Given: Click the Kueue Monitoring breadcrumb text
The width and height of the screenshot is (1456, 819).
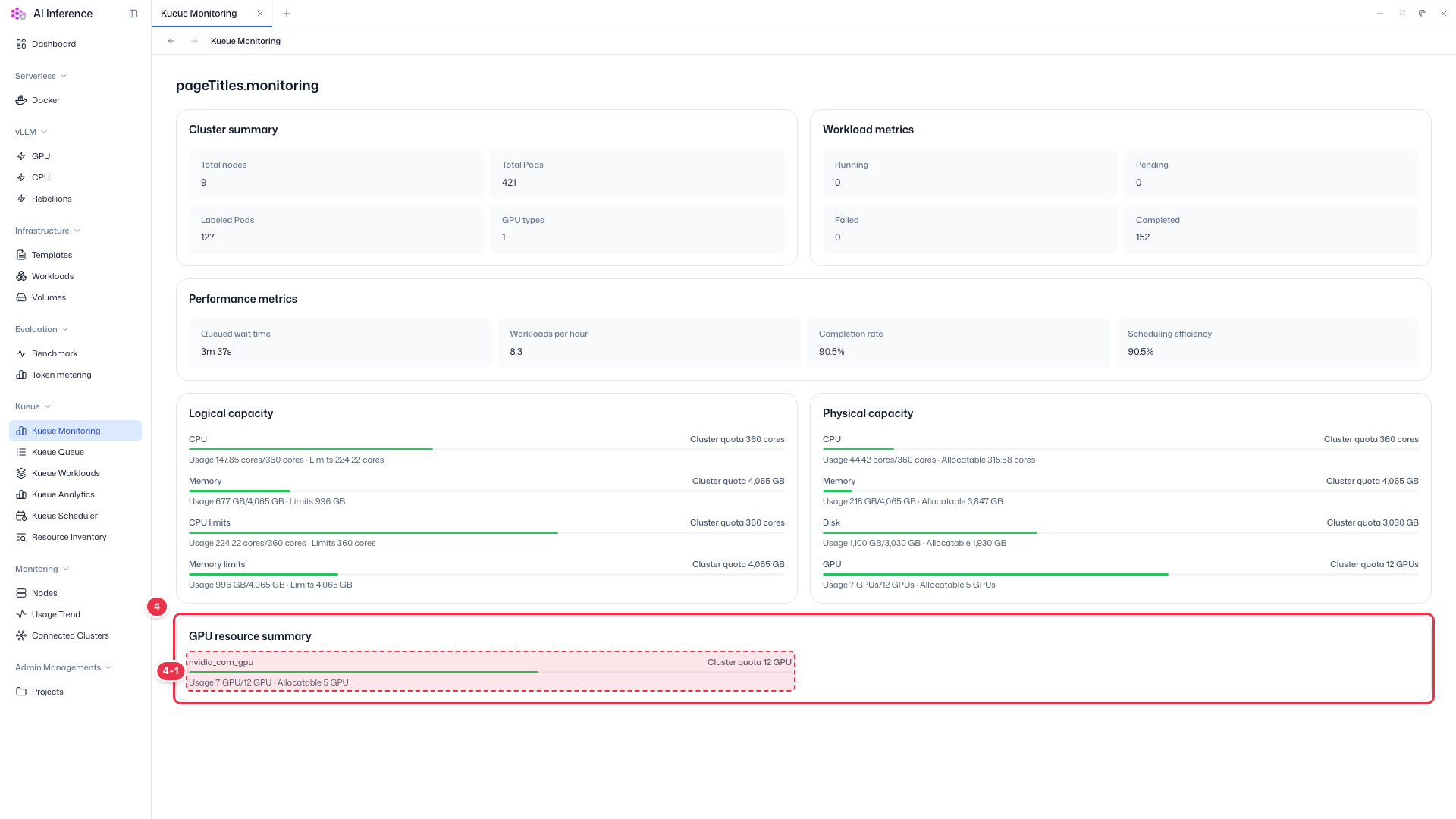Looking at the screenshot, I should (x=246, y=41).
